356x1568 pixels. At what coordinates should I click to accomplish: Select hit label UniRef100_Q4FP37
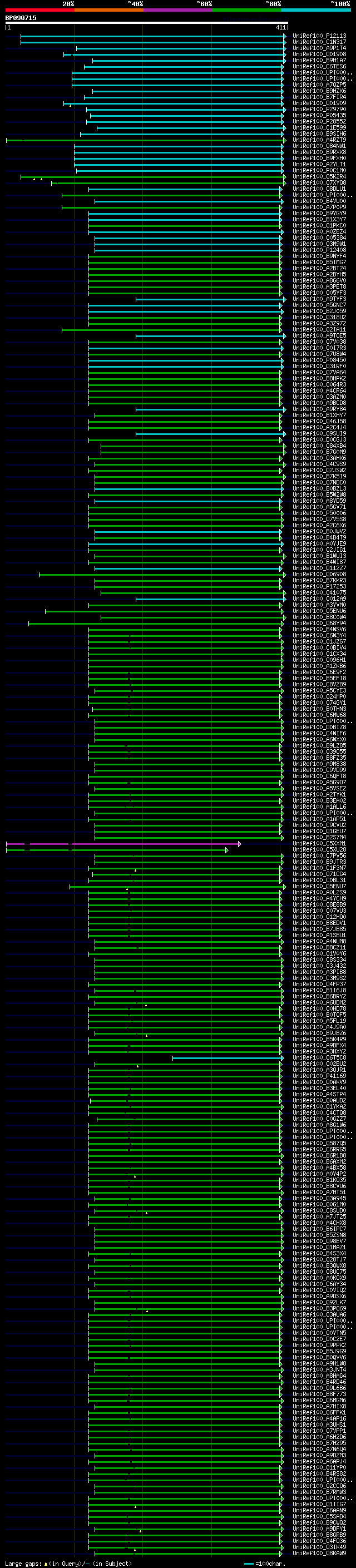click(319, 985)
